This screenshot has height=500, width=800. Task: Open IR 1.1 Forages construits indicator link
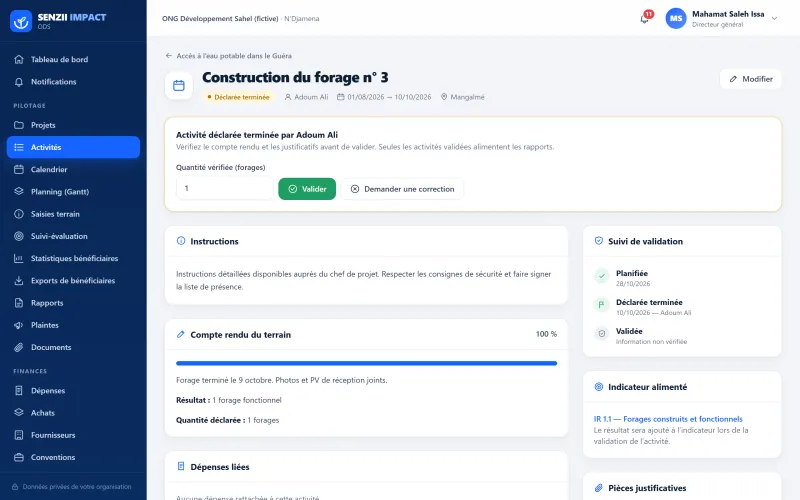coord(668,419)
